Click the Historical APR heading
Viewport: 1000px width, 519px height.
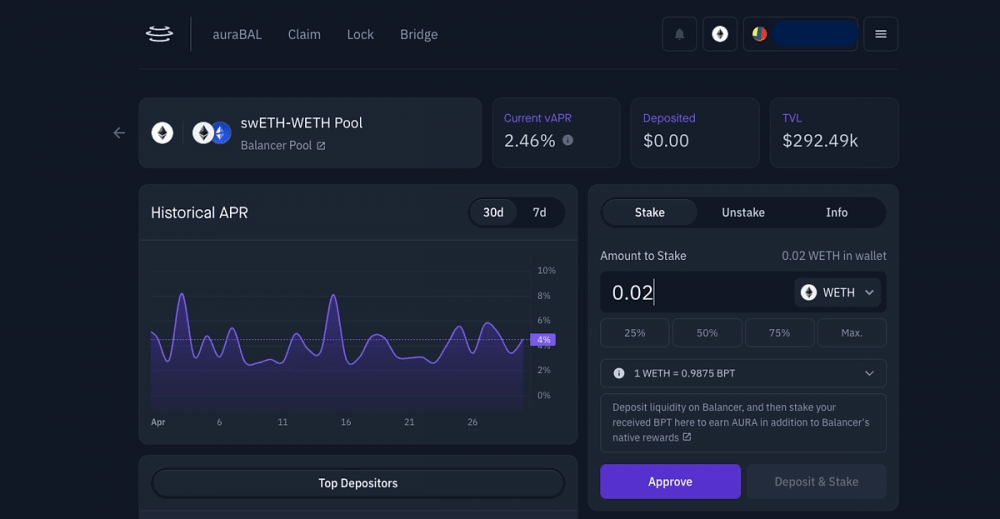[200, 213]
